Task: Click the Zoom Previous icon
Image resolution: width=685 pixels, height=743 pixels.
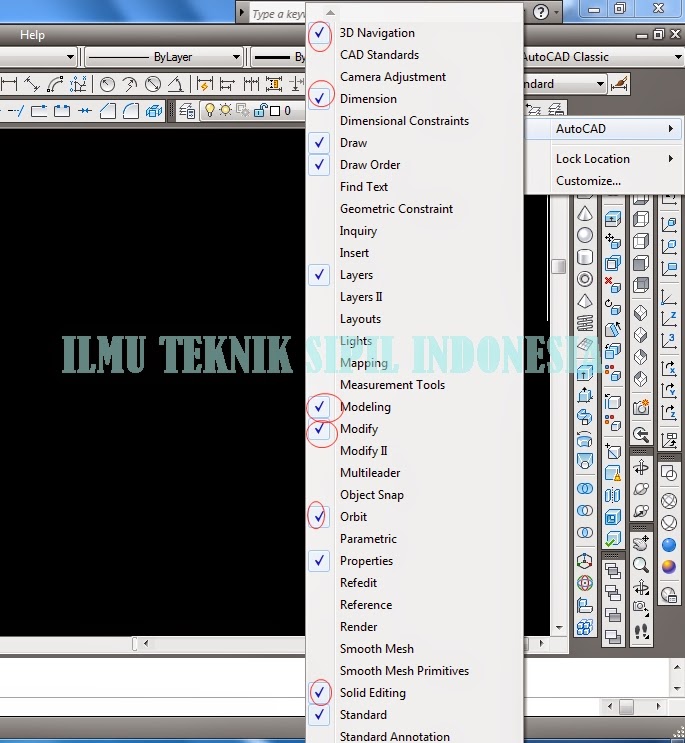Action: 641,434
